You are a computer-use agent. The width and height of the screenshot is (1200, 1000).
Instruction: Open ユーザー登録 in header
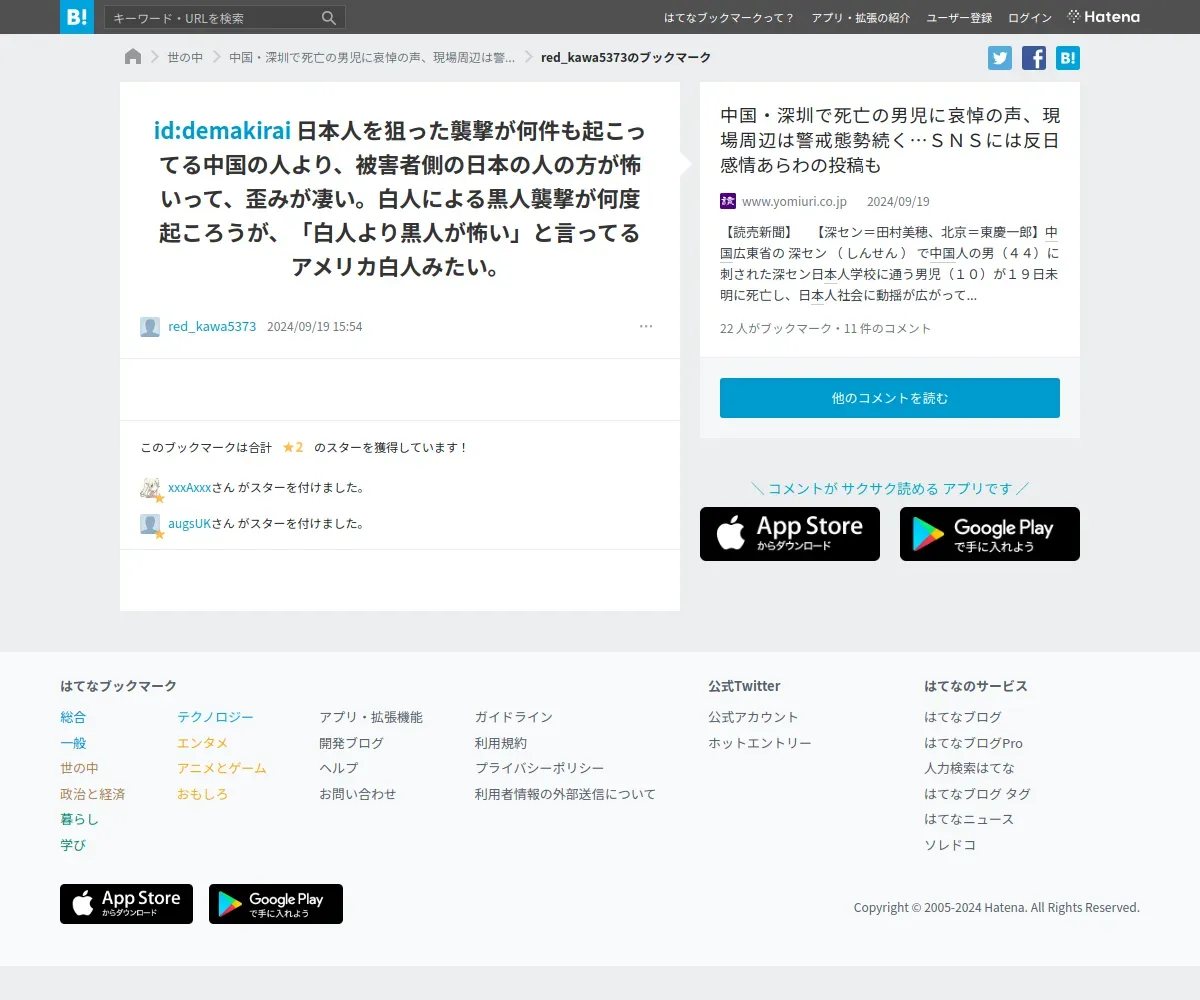(x=959, y=18)
